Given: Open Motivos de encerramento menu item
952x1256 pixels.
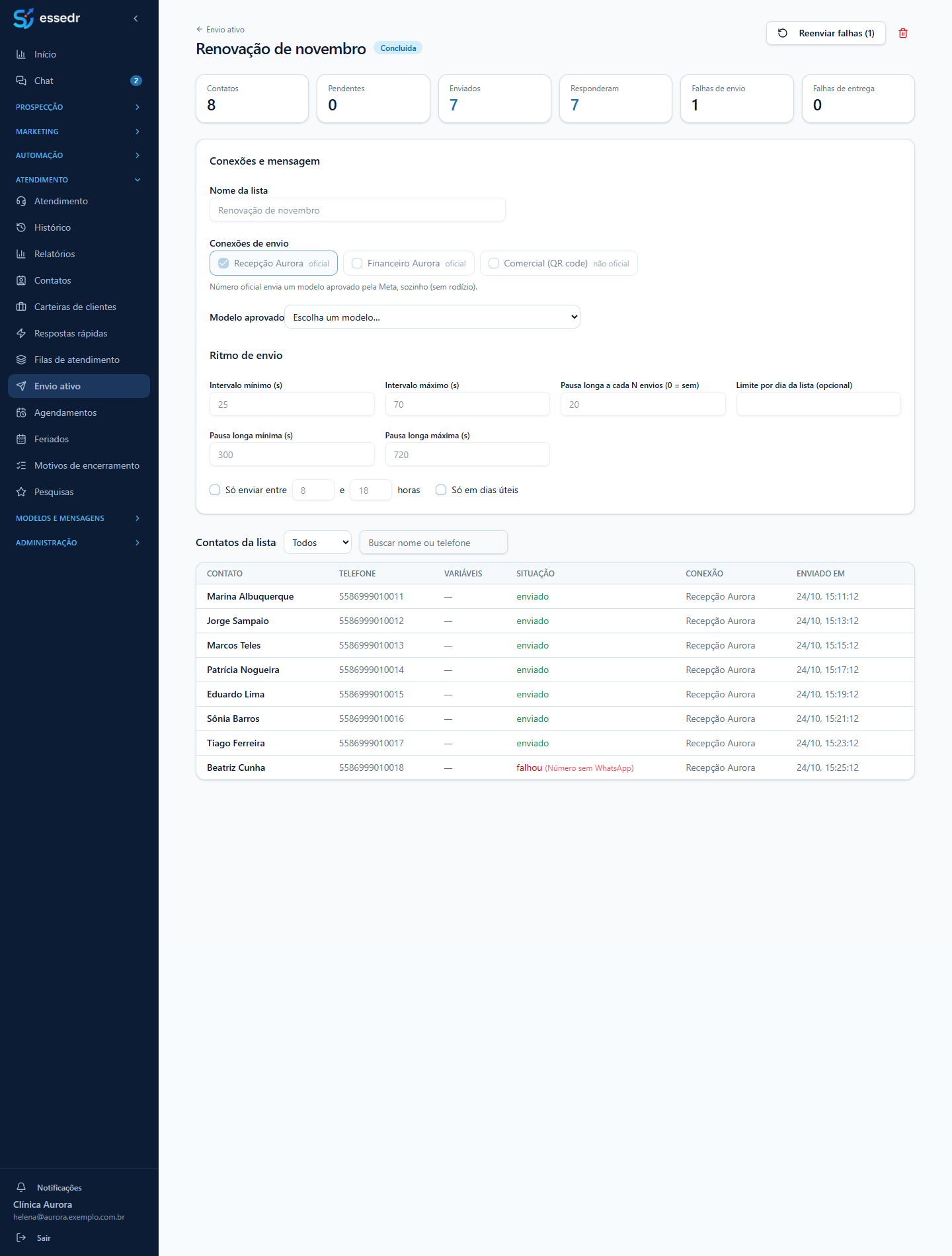Looking at the screenshot, I should pos(79,465).
